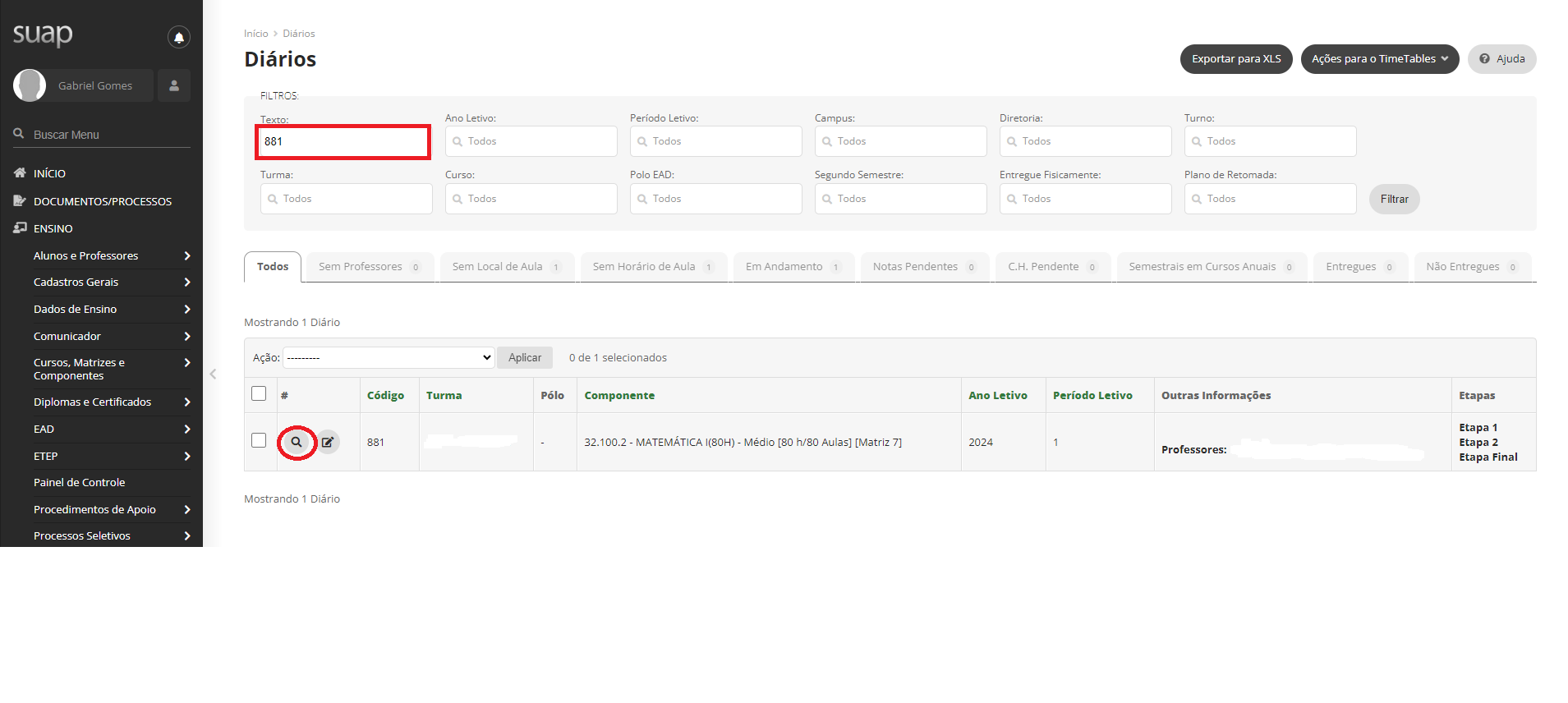Sort table by Ano Letivo column
Screen dimensions: 1568x703
[998, 395]
